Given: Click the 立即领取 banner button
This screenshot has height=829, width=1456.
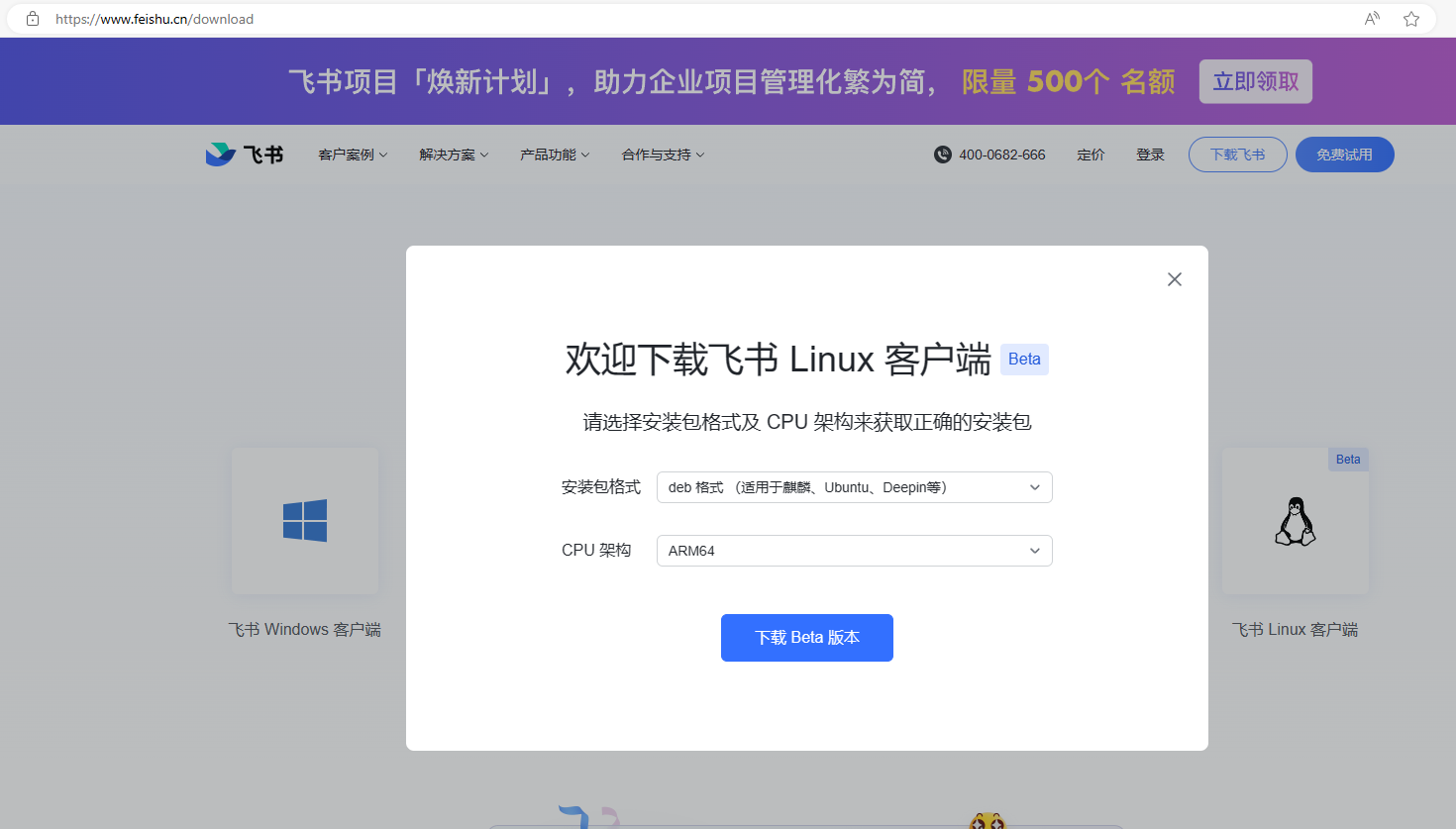Looking at the screenshot, I should (x=1256, y=81).
